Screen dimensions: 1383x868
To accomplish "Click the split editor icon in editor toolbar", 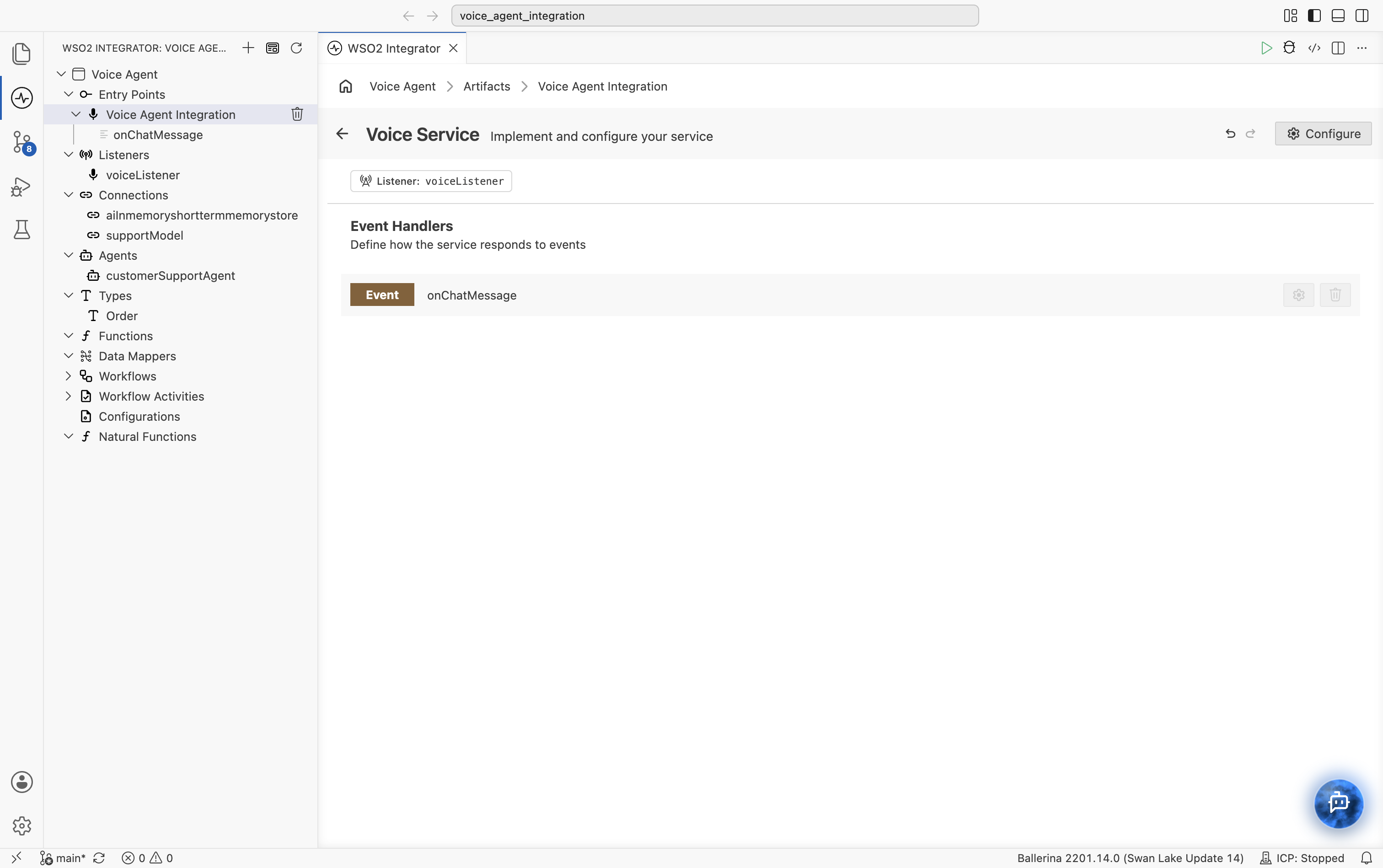I will [1338, 48].
